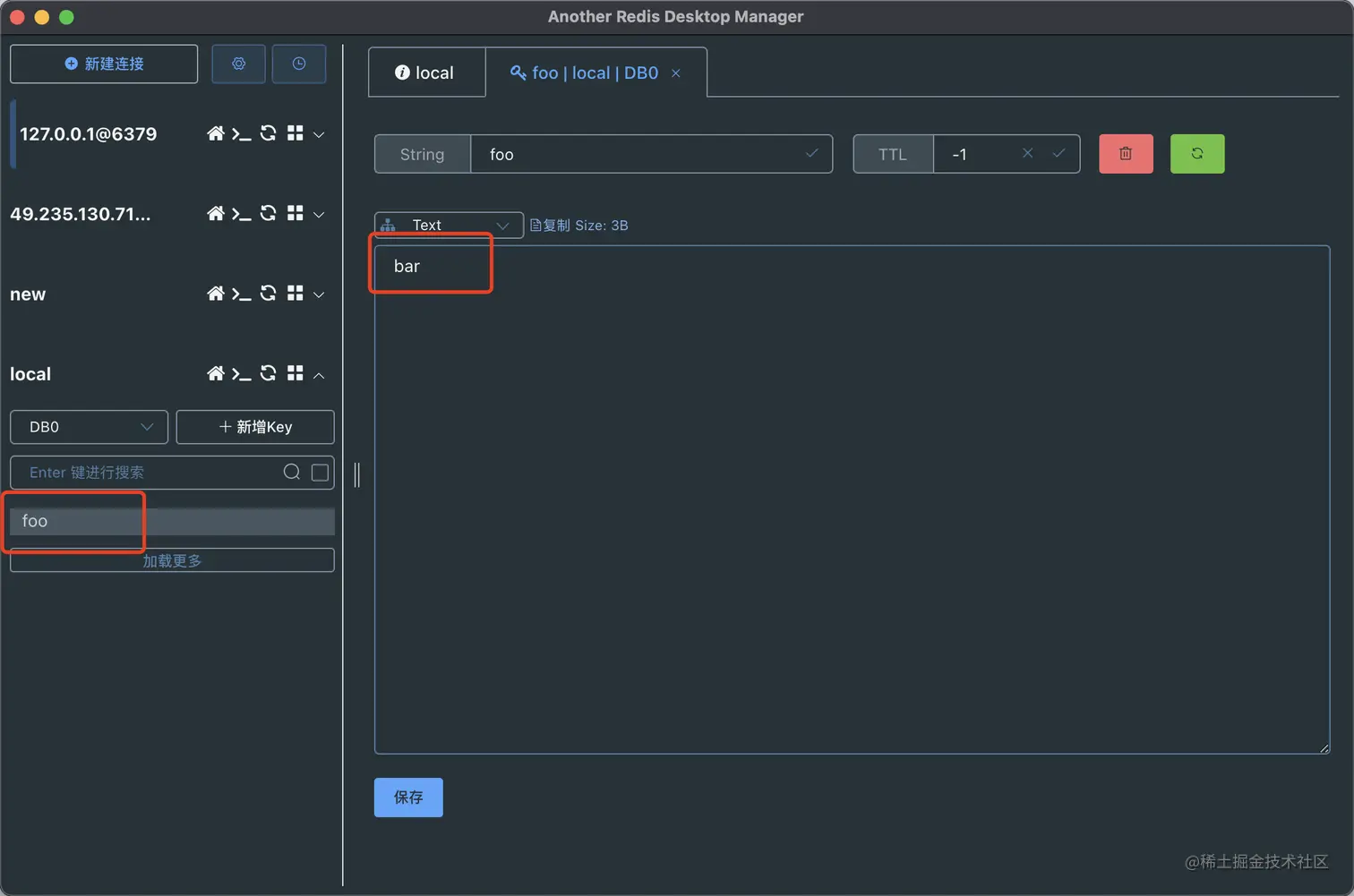The width and height of the screenshot is (1354, 896).
Task: Toggle the exact search checkbox
Action: point(320,473)
